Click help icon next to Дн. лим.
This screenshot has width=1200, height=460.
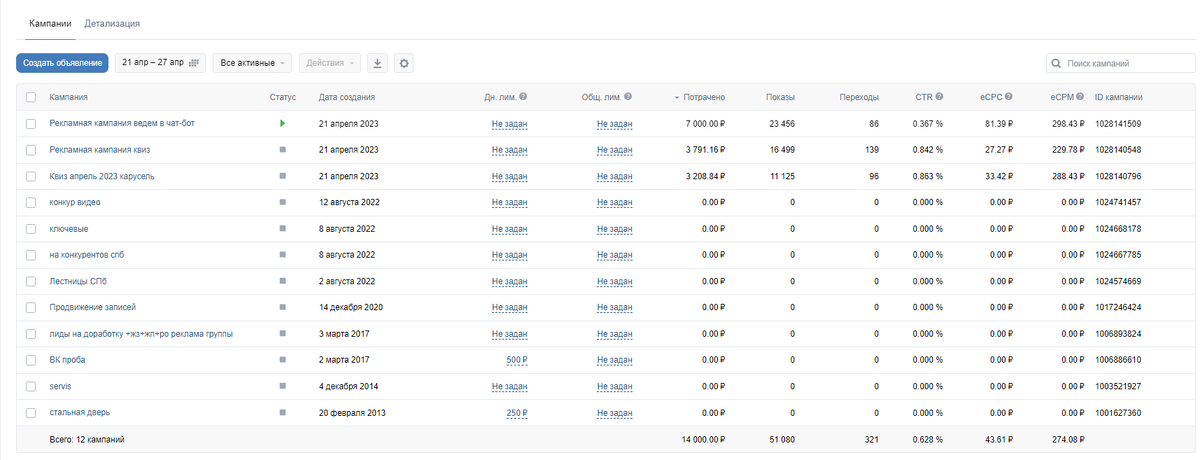[x=523, y=97]
